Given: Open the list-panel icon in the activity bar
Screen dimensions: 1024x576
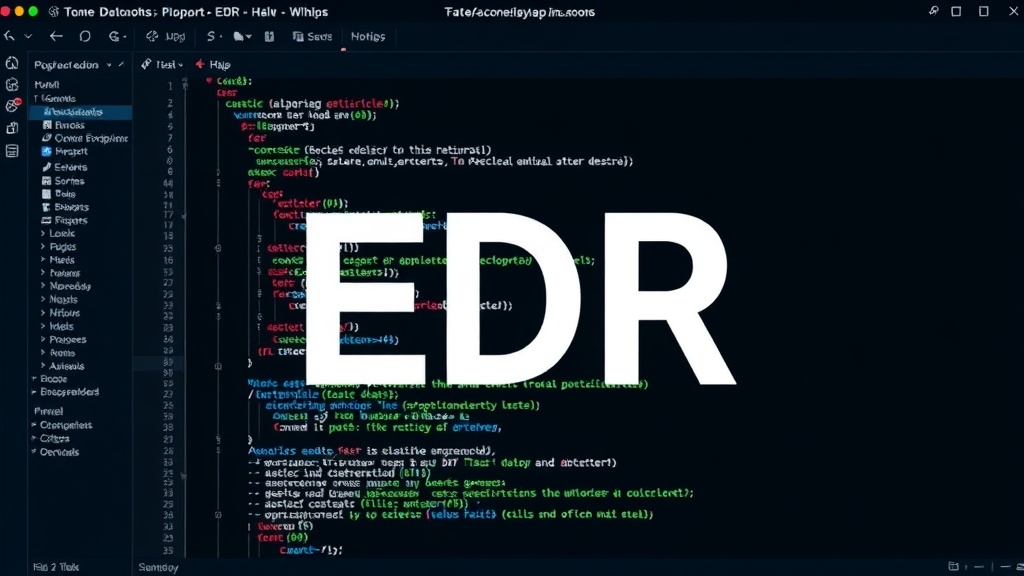Looking at the screenshot, I should pos(12,151).
